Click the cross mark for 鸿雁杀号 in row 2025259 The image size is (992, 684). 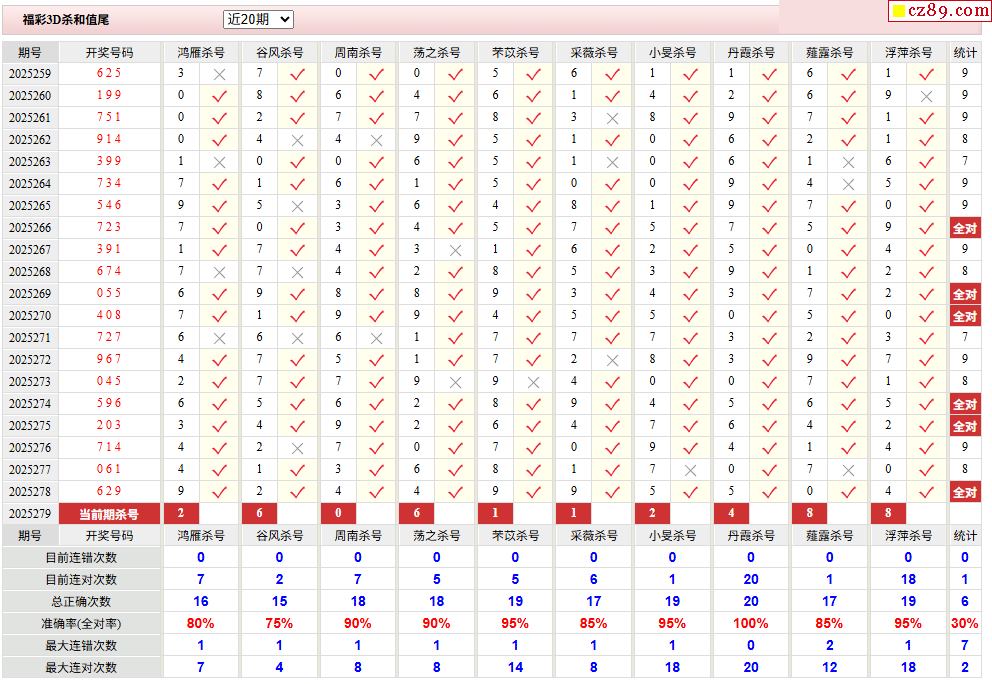click(220, 74)
